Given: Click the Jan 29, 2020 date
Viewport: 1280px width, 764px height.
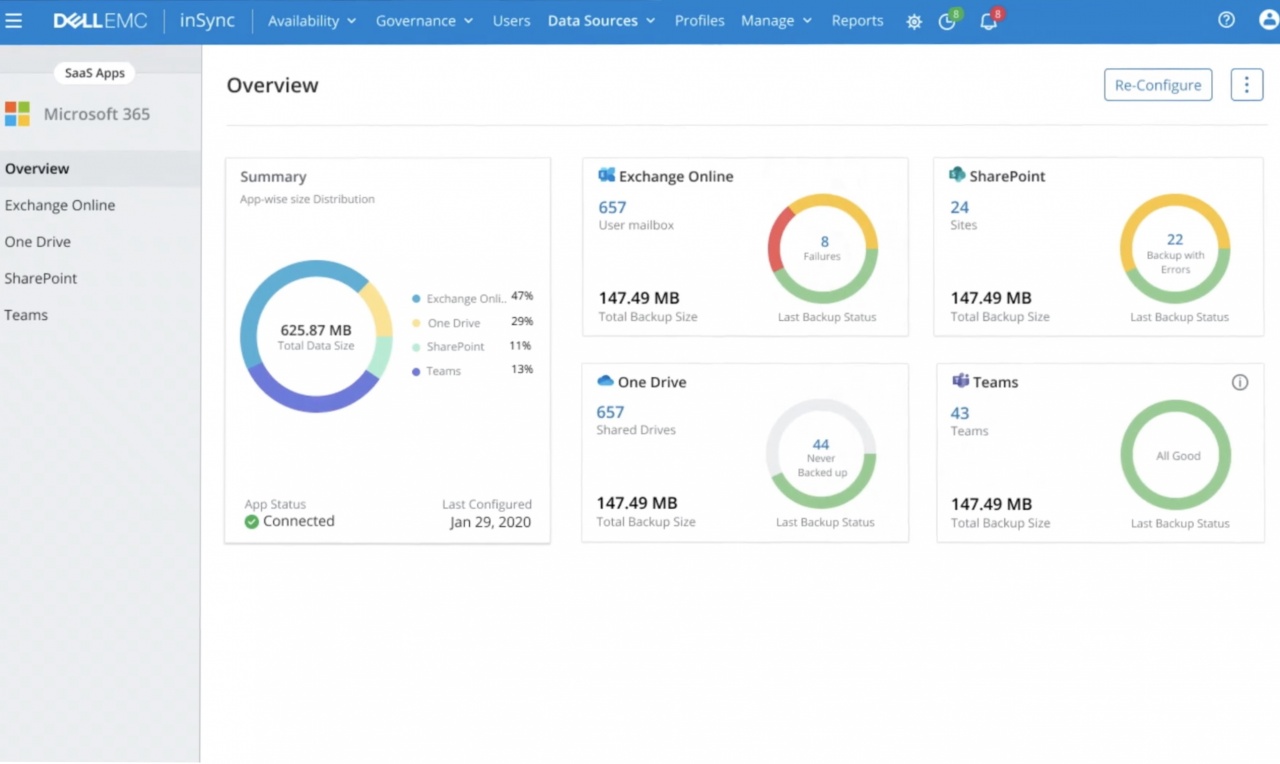Looking at the screenshot, I should (490, 522).
